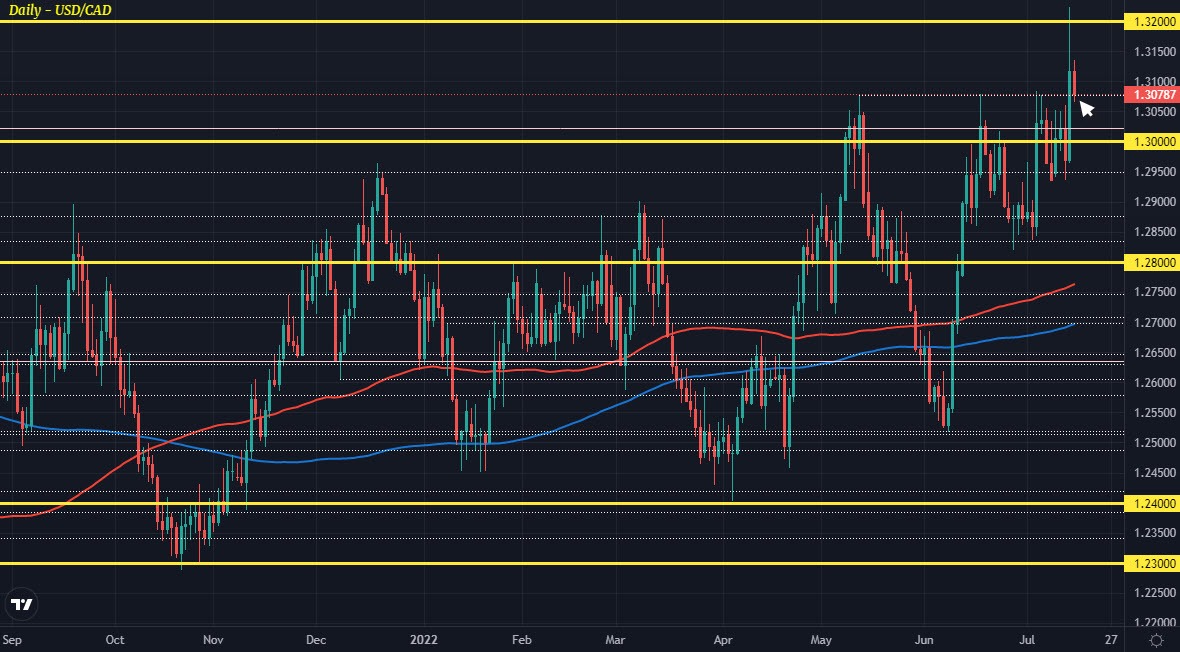Screen dimensions: 1180x652
Task: Open the USD/CAD symbol in the chart title
Action: coord(85,10)
